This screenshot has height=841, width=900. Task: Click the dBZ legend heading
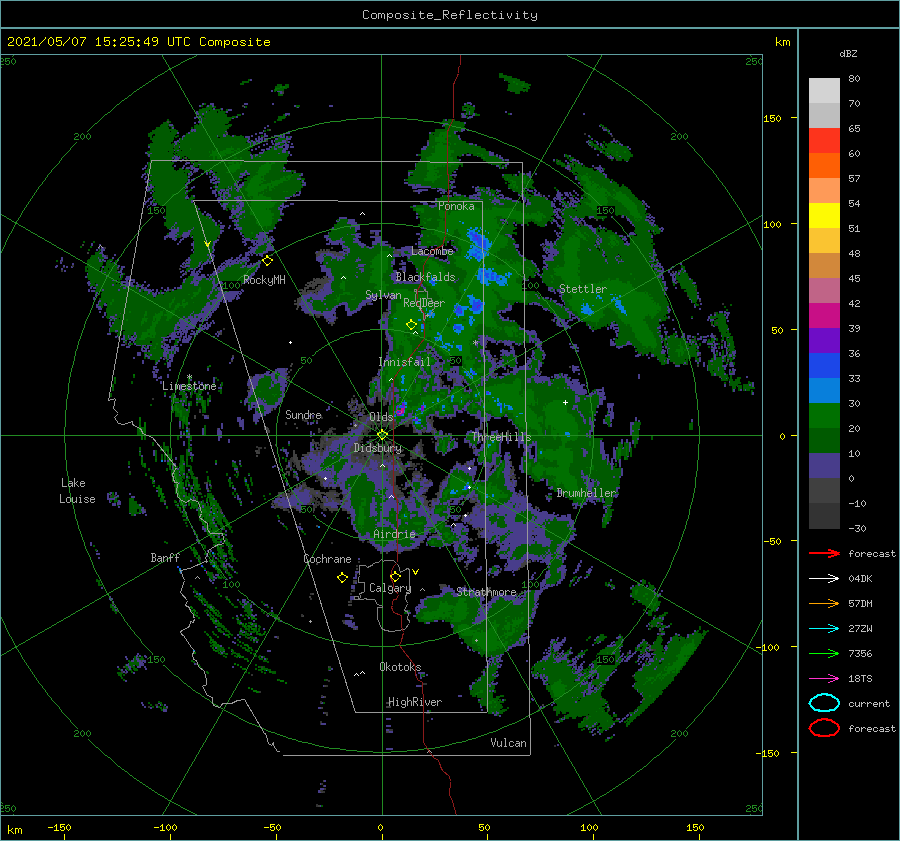(x=848, y=53)
